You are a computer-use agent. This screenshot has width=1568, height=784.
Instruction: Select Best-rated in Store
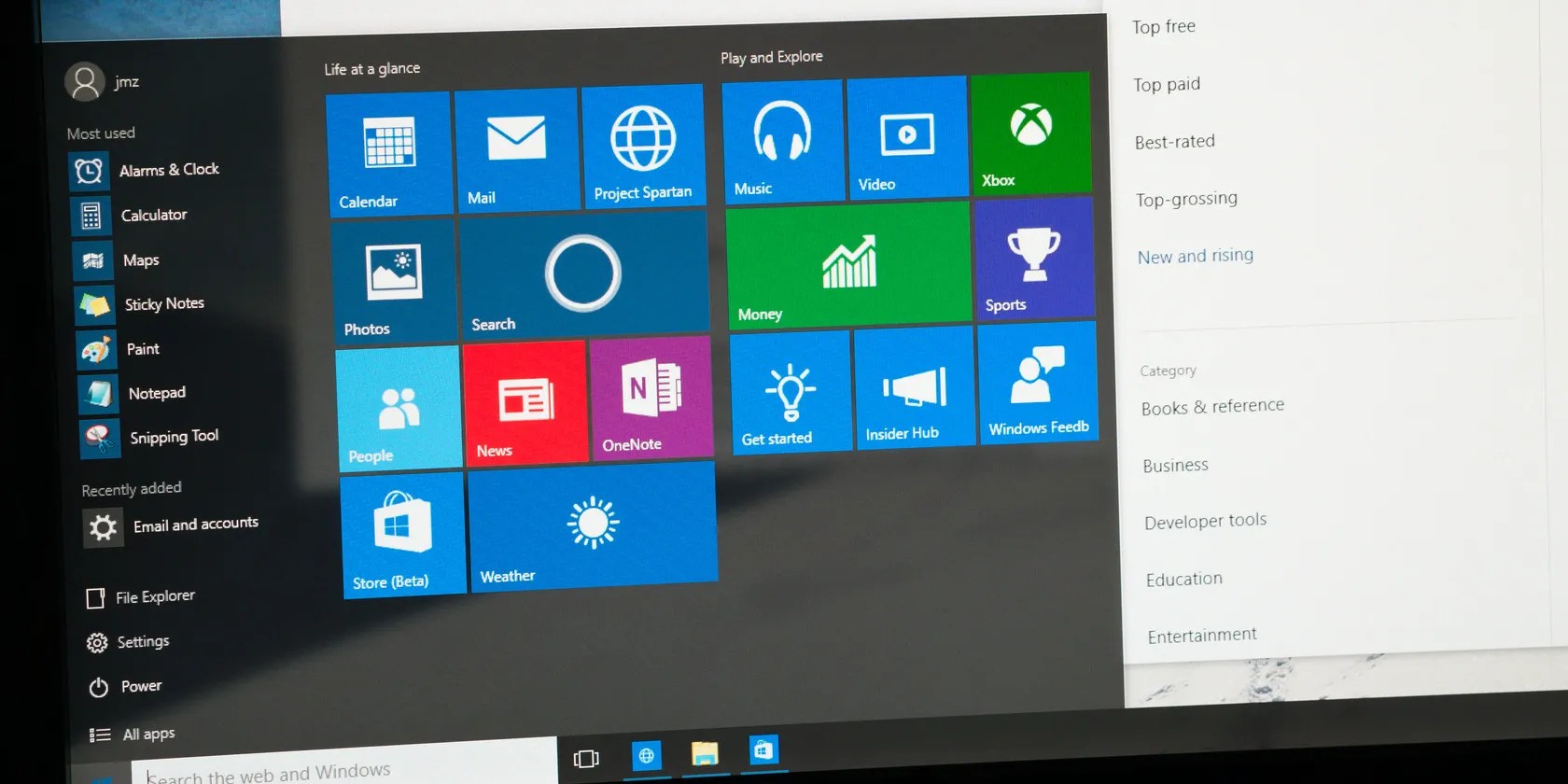coord(1175,142)
